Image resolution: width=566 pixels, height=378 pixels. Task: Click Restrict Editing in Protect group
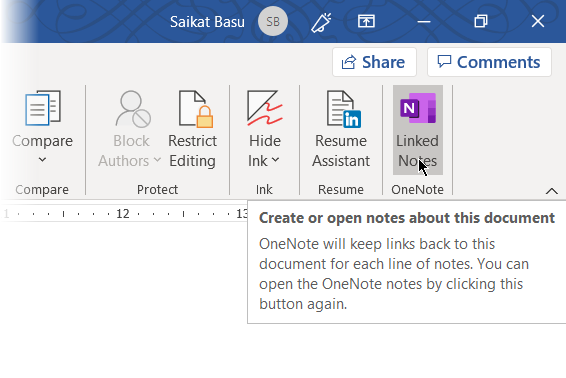coord(192,130)
